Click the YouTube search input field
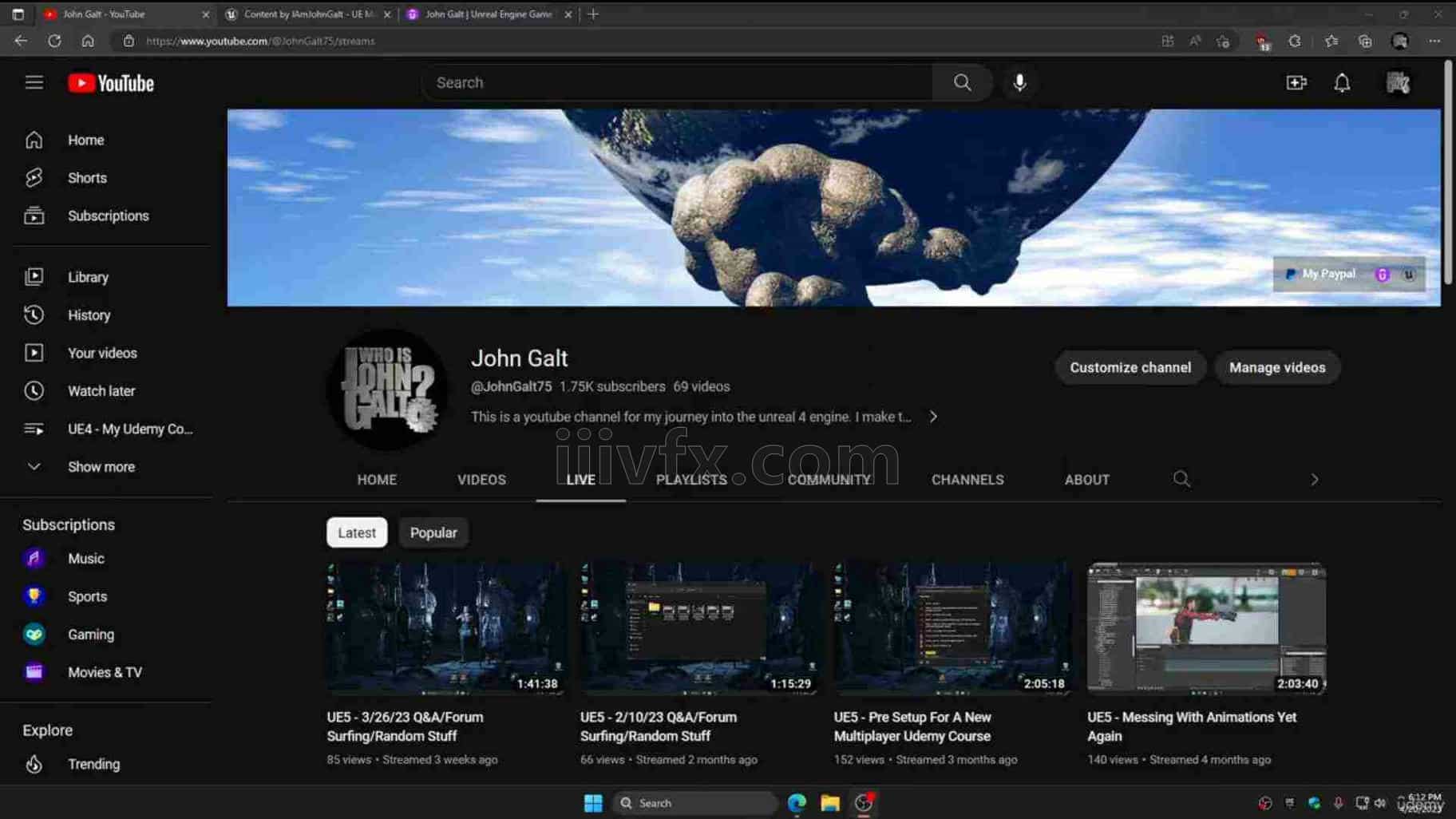 [x=677, y=82]
